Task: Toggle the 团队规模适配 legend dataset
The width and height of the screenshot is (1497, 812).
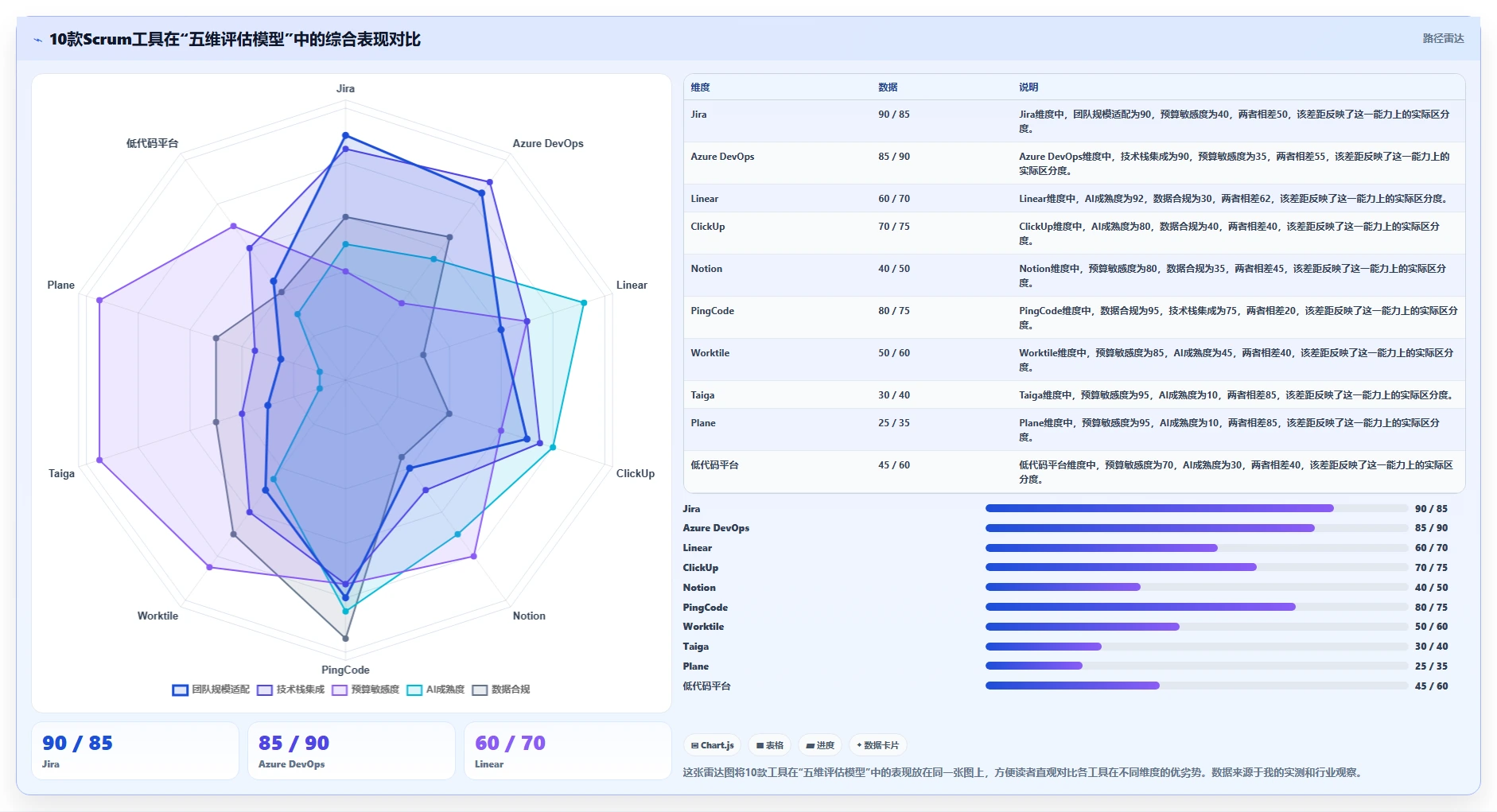Action: [211, 690]
